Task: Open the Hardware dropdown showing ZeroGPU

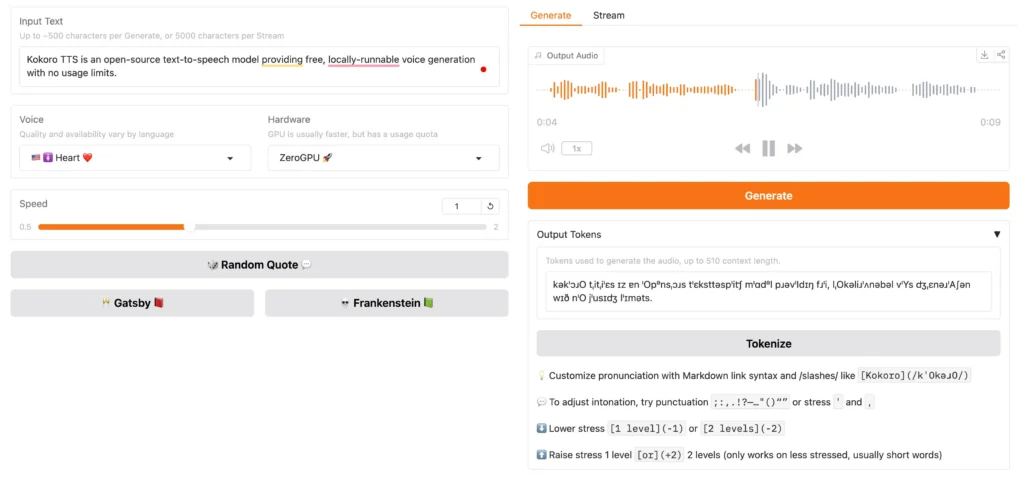Action: [x=383, y=158]
